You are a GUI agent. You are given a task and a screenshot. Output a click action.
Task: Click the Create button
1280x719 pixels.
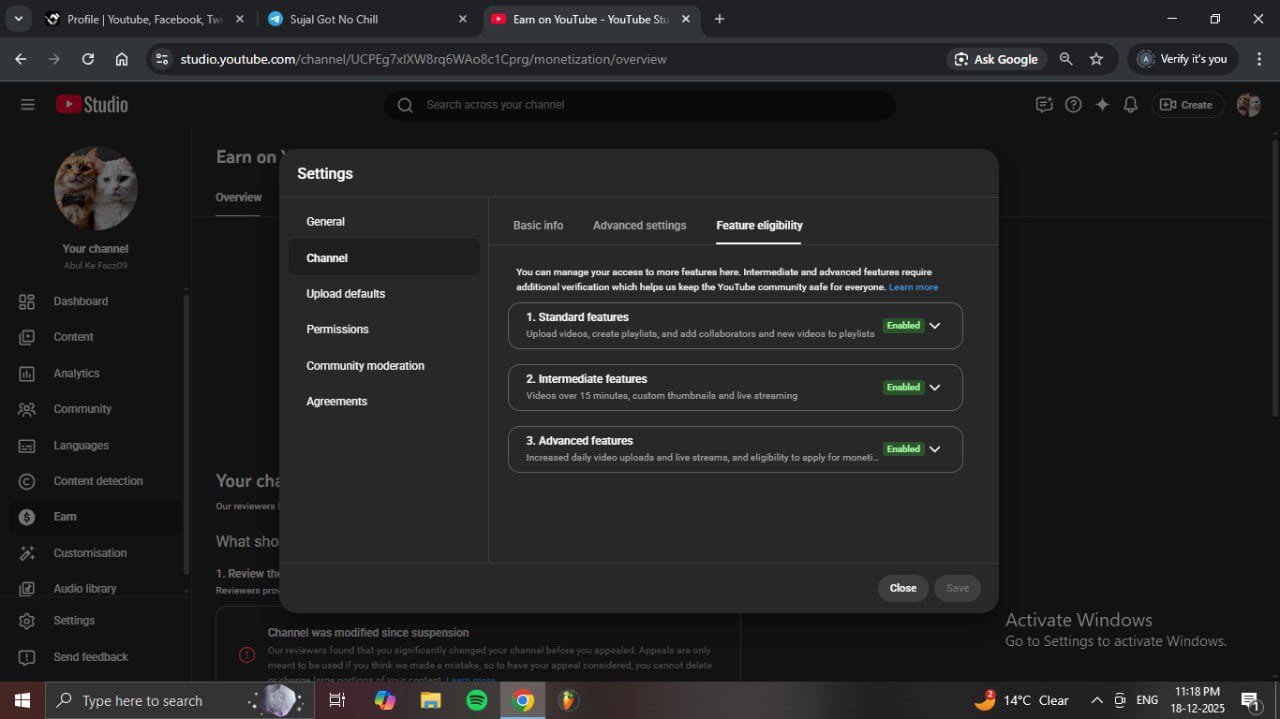tap(1187, 105)
